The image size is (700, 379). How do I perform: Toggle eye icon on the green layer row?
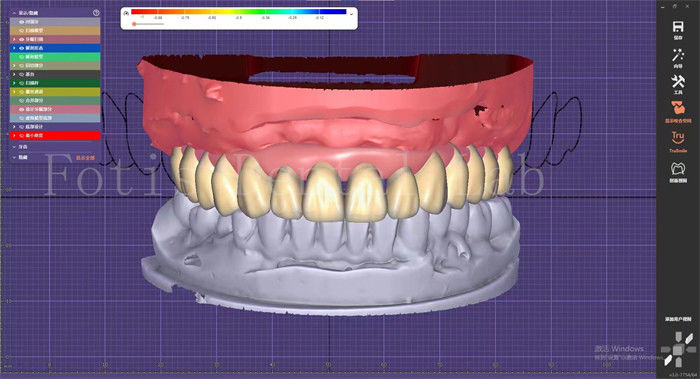21,57
